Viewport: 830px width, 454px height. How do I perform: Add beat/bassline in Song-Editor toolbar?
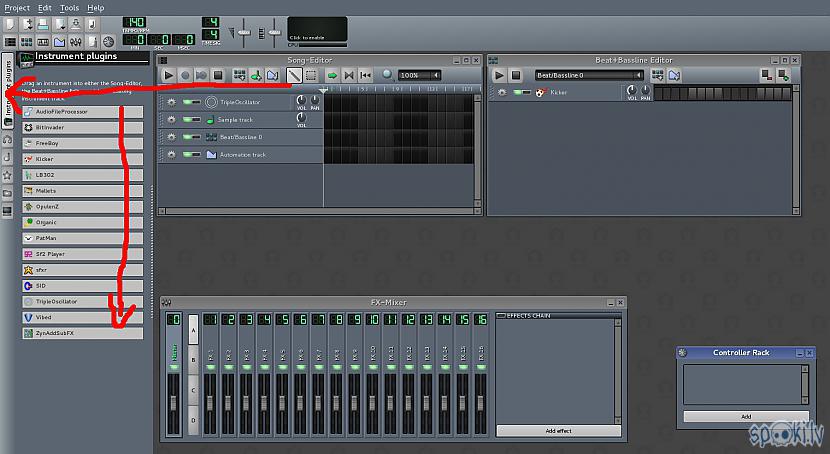tap(239, 75)
